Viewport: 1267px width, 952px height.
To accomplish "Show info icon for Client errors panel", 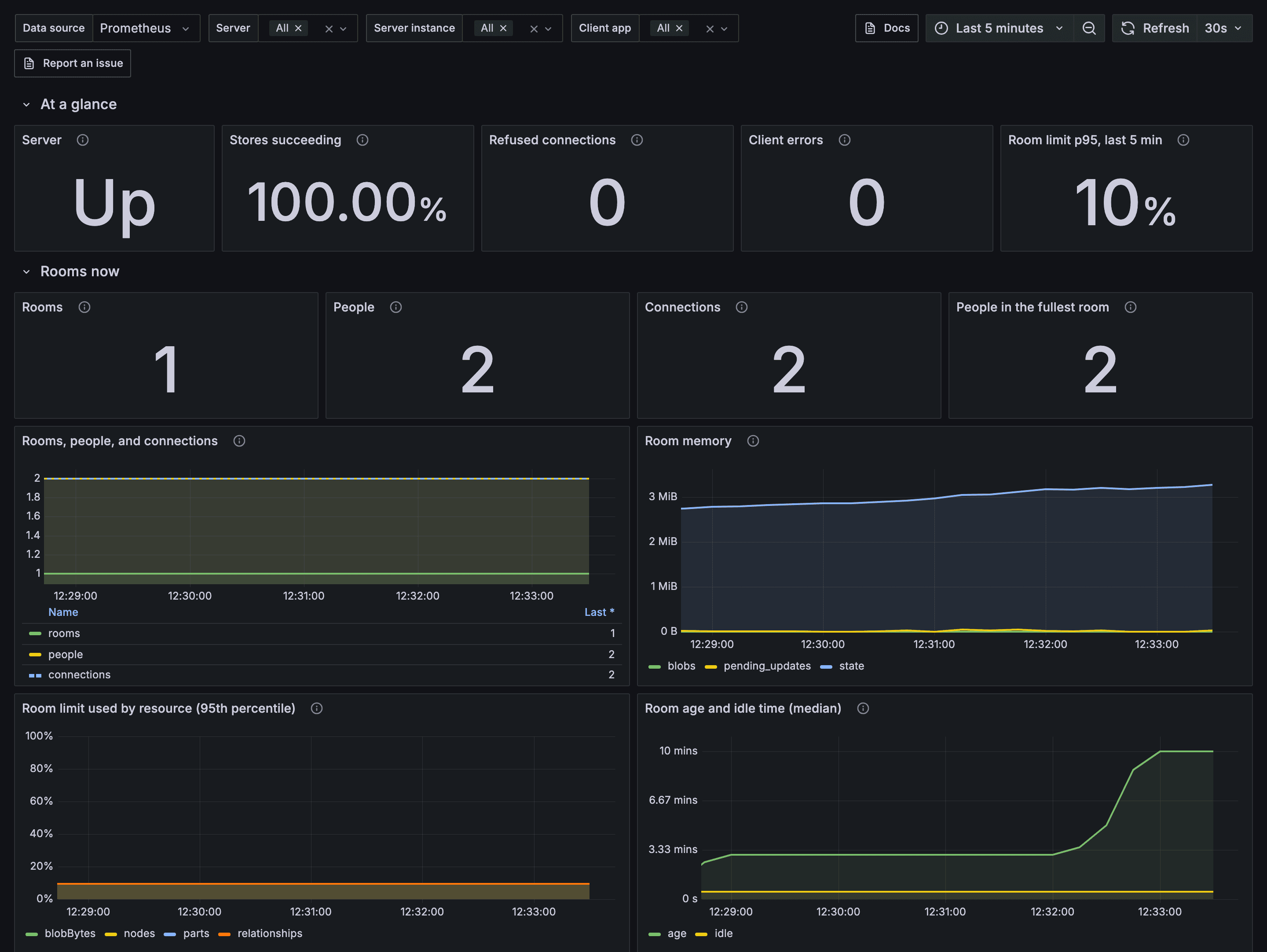I will coord(844,140).
